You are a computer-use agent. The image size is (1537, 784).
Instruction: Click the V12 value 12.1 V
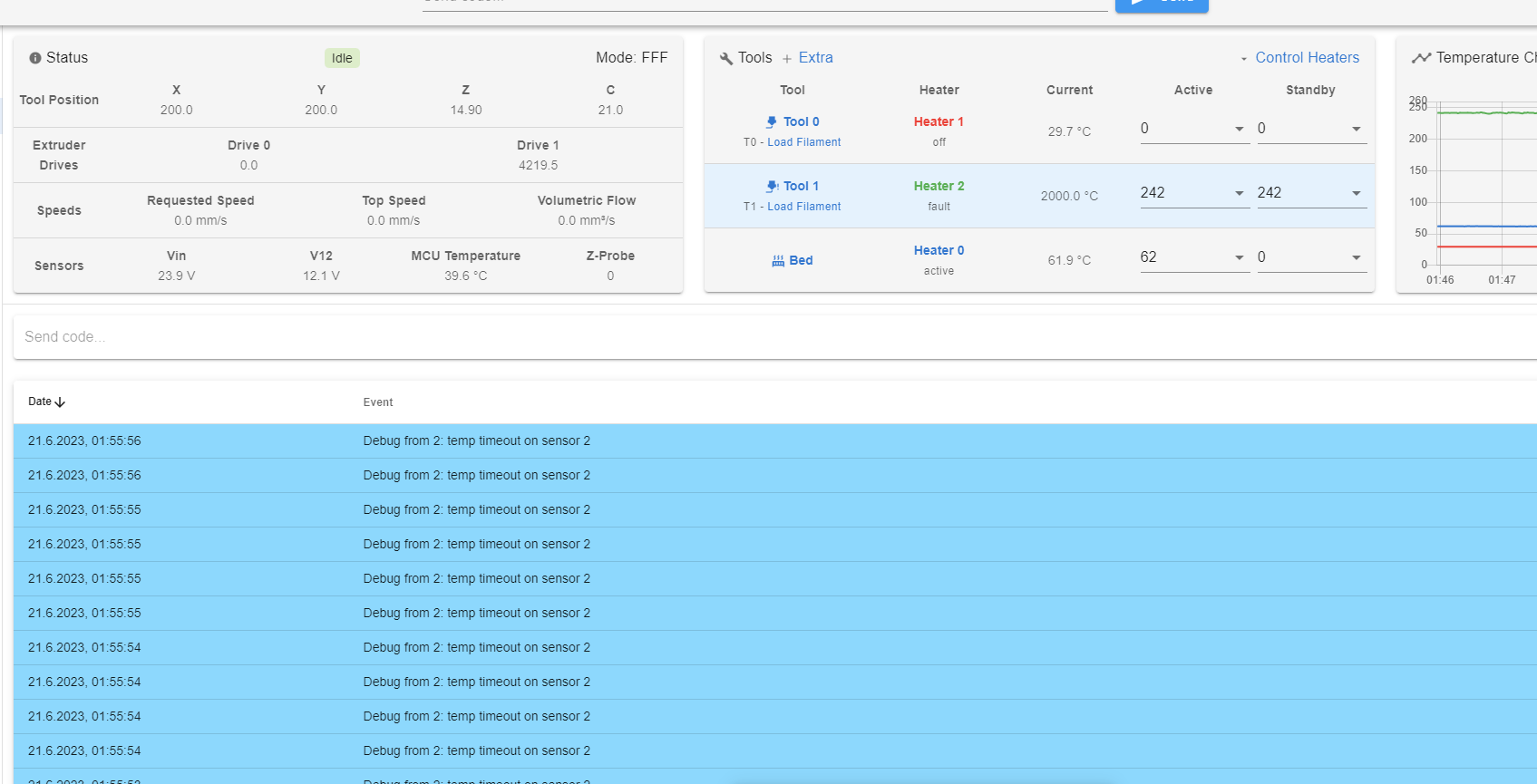pyautogui.click(x=321, y=276)
